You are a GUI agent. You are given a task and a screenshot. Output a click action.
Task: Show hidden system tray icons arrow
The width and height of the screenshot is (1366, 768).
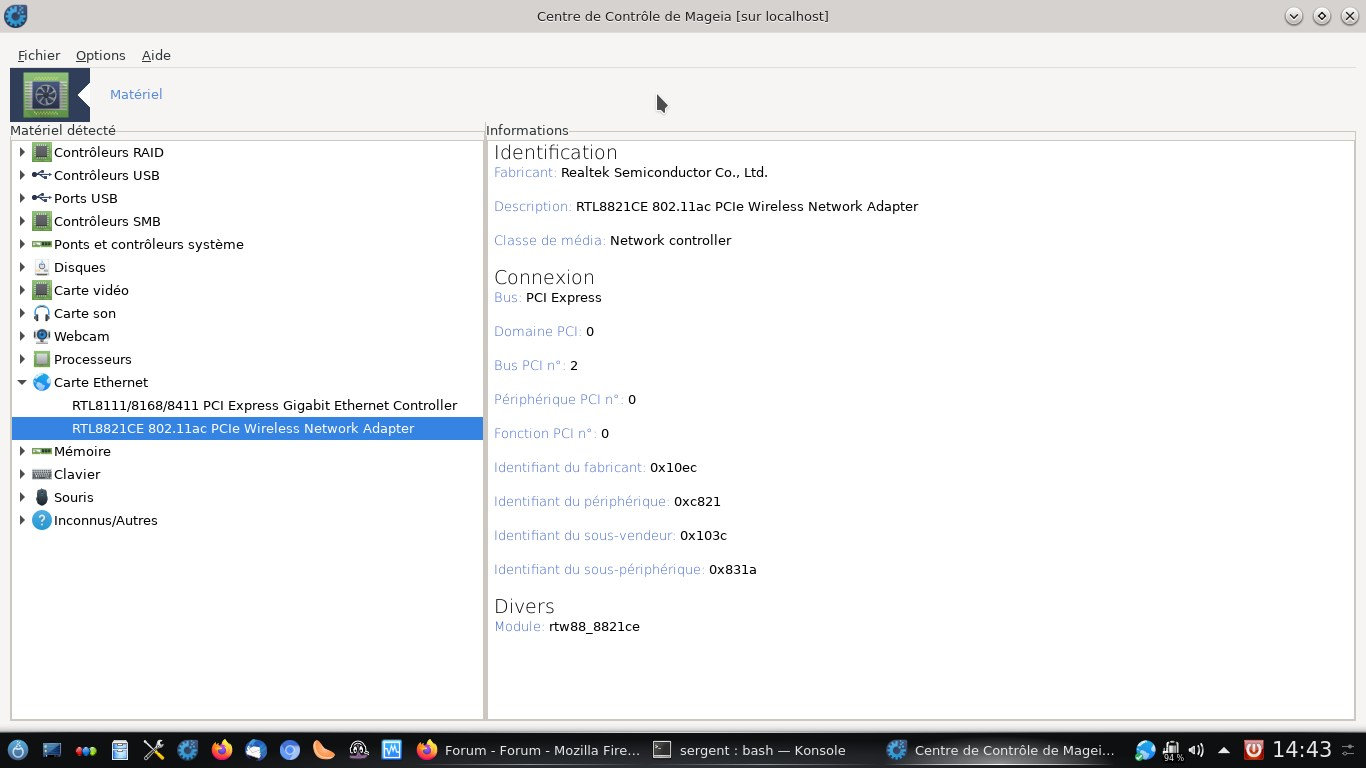[x=1224, y=750]
